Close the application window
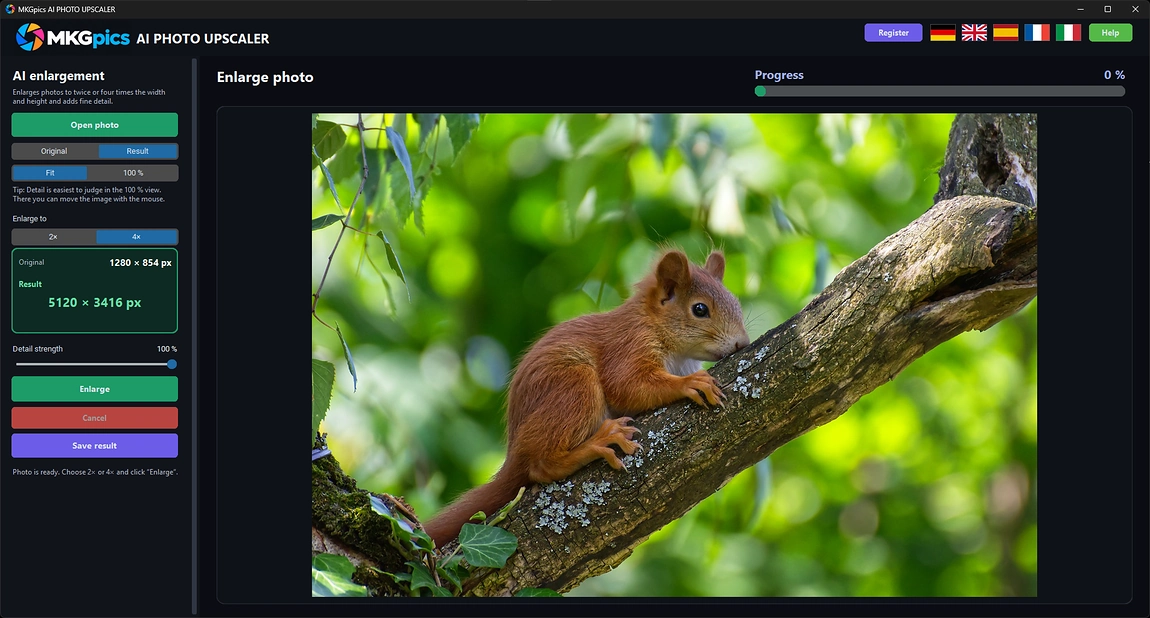Image resolution: width=1150 pixels, height=618 pixels. tap(1135, 9)
